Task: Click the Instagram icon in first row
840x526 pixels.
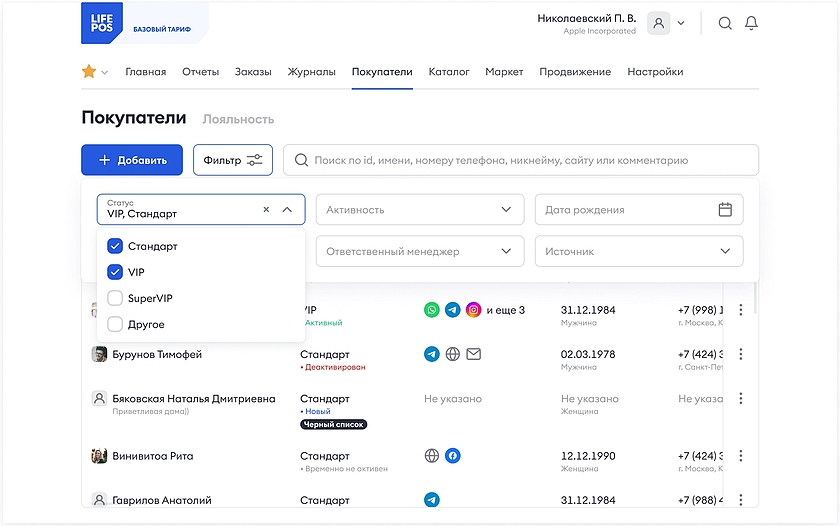Action: [474, 311]
